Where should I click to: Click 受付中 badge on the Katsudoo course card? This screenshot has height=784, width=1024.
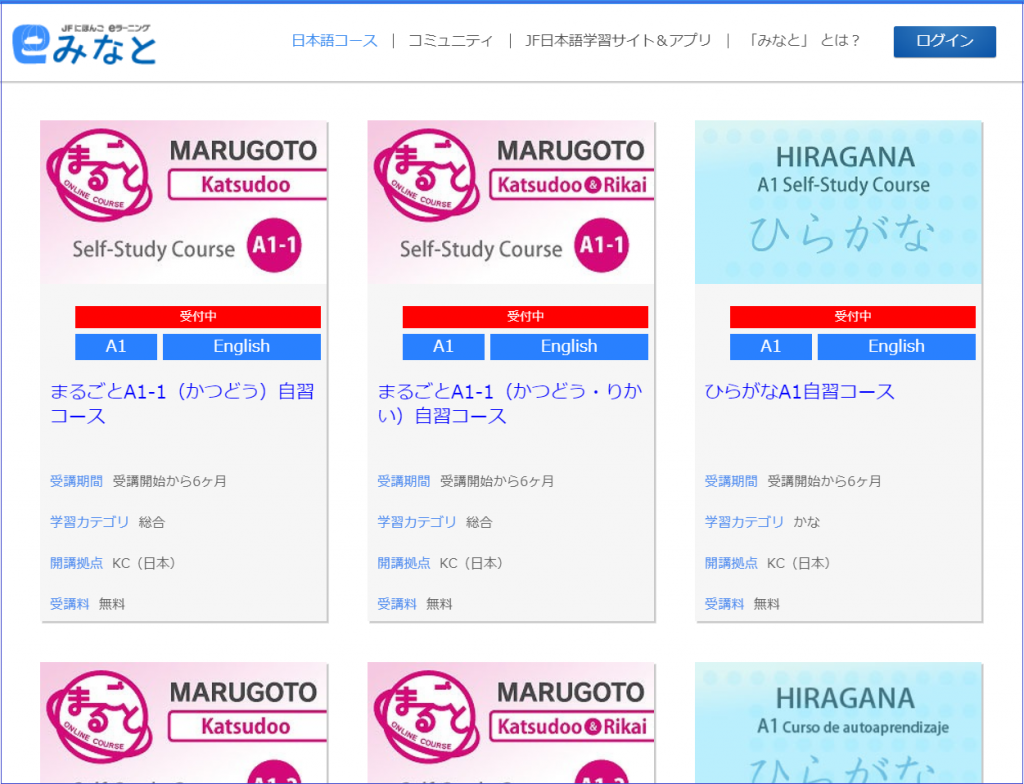tap(198, 317)
